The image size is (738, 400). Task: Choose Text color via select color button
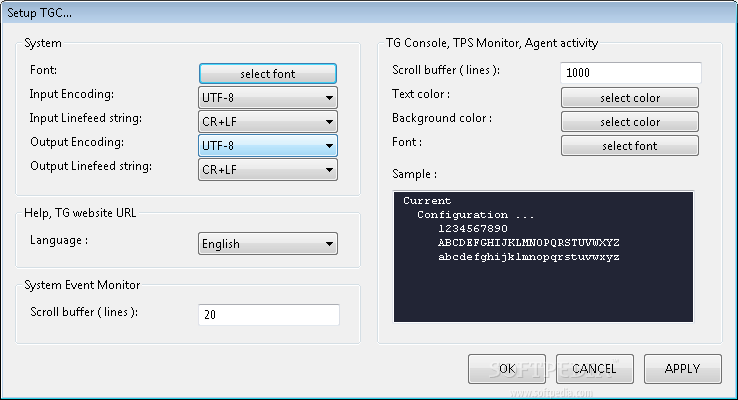[x=630, y=98]
